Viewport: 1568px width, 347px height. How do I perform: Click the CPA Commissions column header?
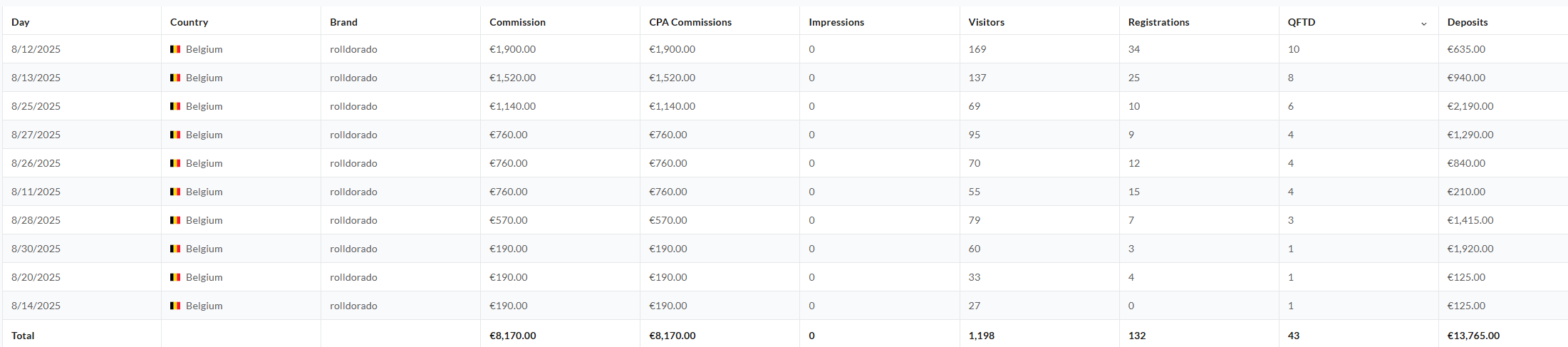coord(690,22)
